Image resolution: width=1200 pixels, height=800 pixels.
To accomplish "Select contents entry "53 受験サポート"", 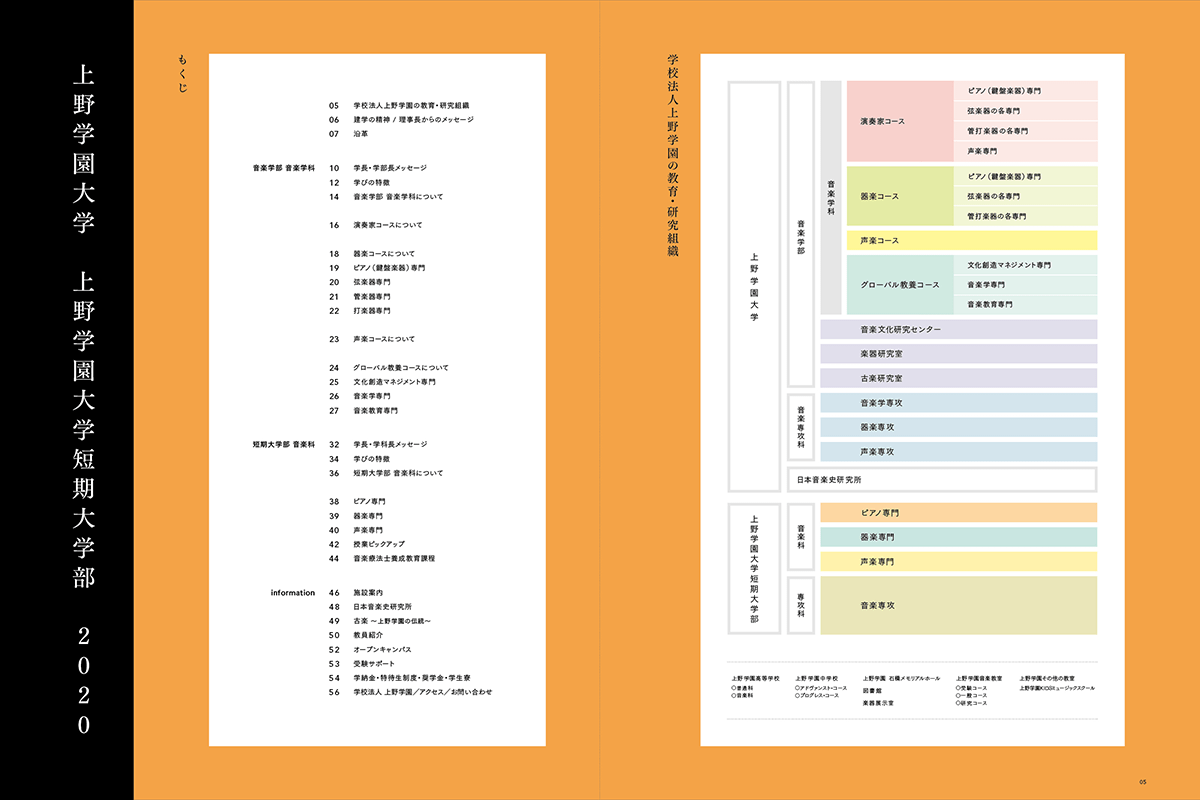I will click(x=362, y=664).
